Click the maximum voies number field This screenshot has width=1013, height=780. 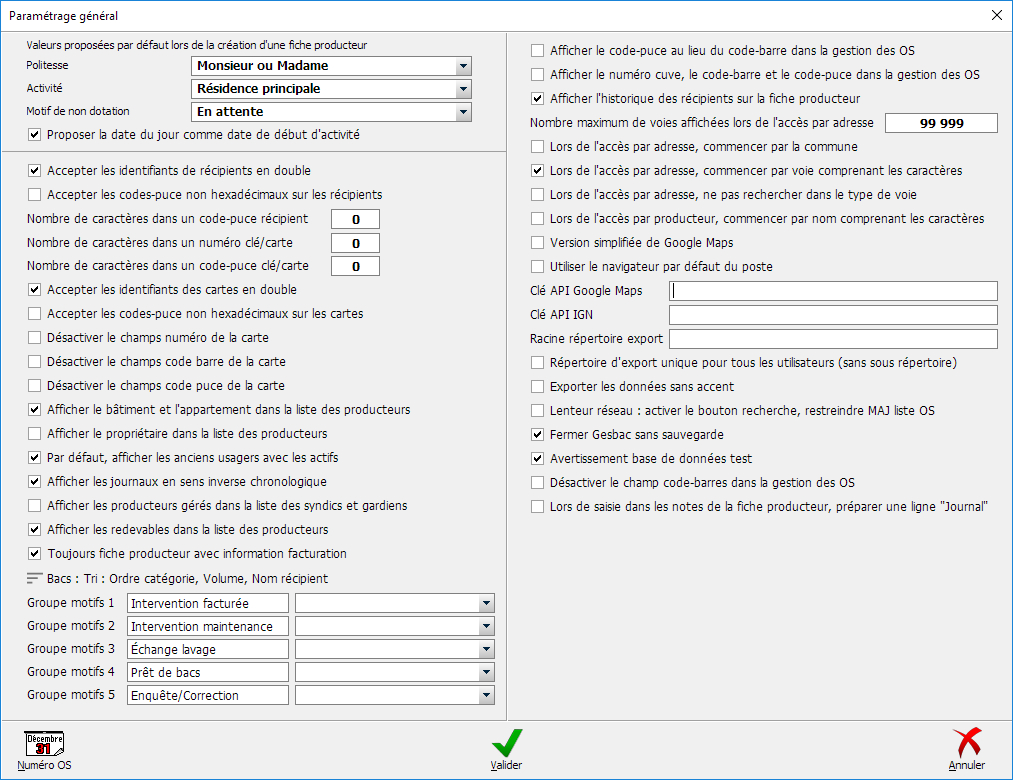942,123
